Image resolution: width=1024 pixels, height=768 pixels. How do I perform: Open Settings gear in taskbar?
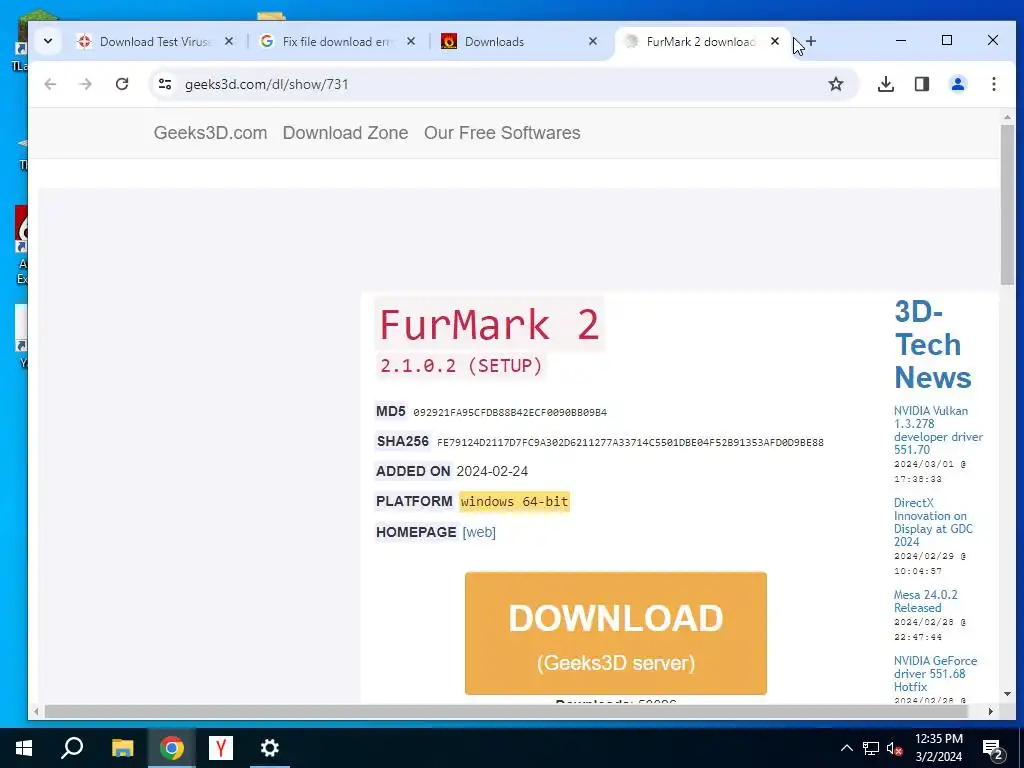(270, 748)
